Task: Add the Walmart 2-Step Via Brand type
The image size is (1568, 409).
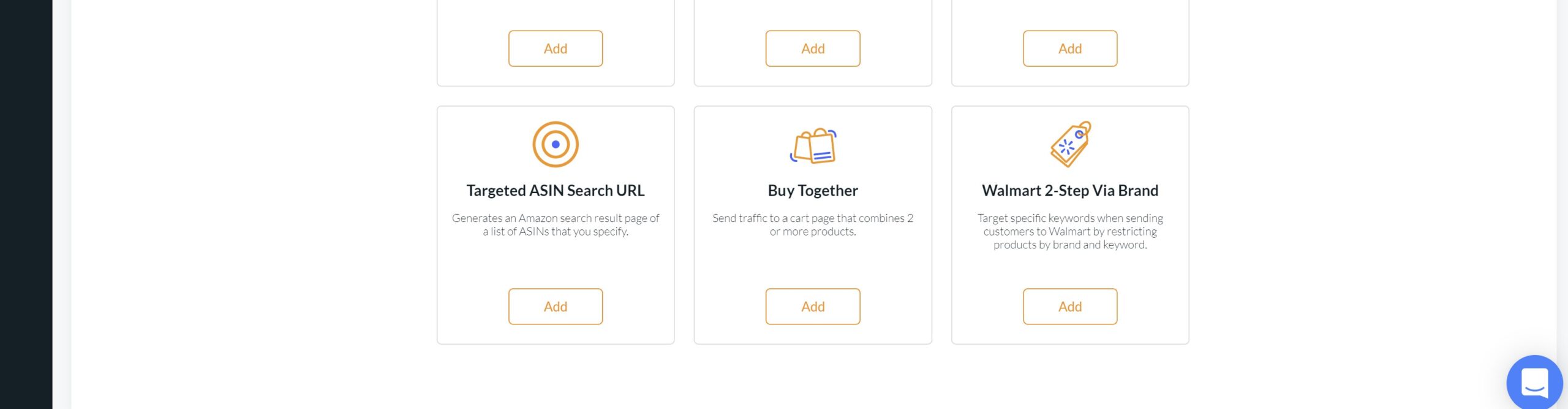Action: (1069, 307)
